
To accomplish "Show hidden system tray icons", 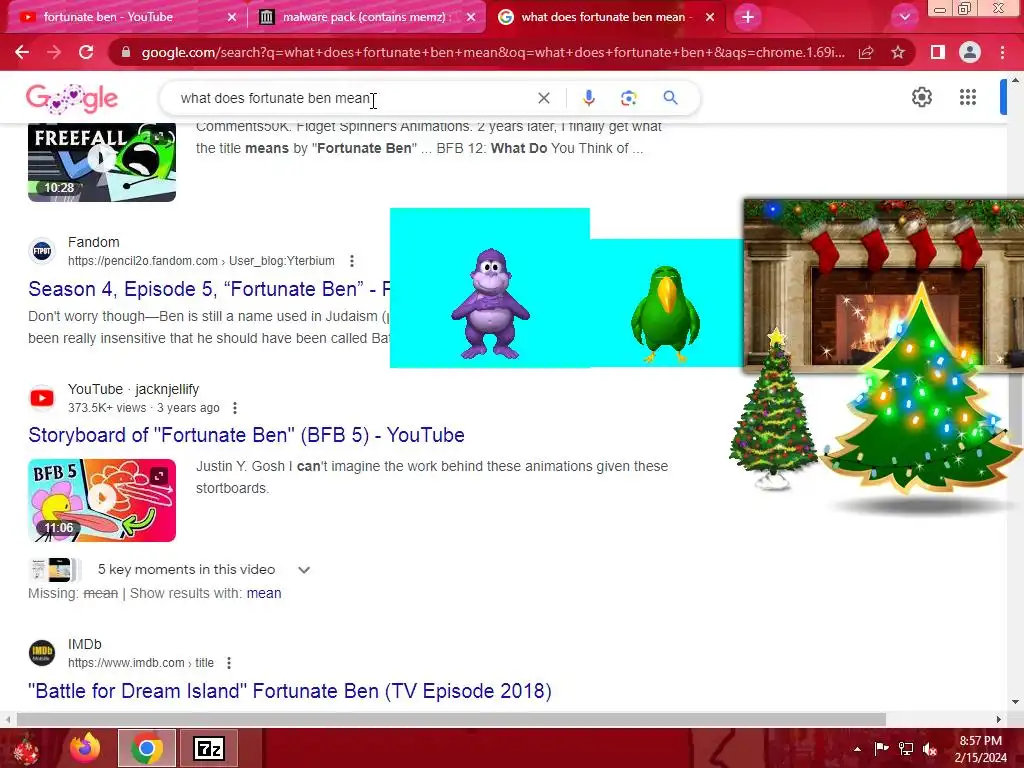I will 857,748.
